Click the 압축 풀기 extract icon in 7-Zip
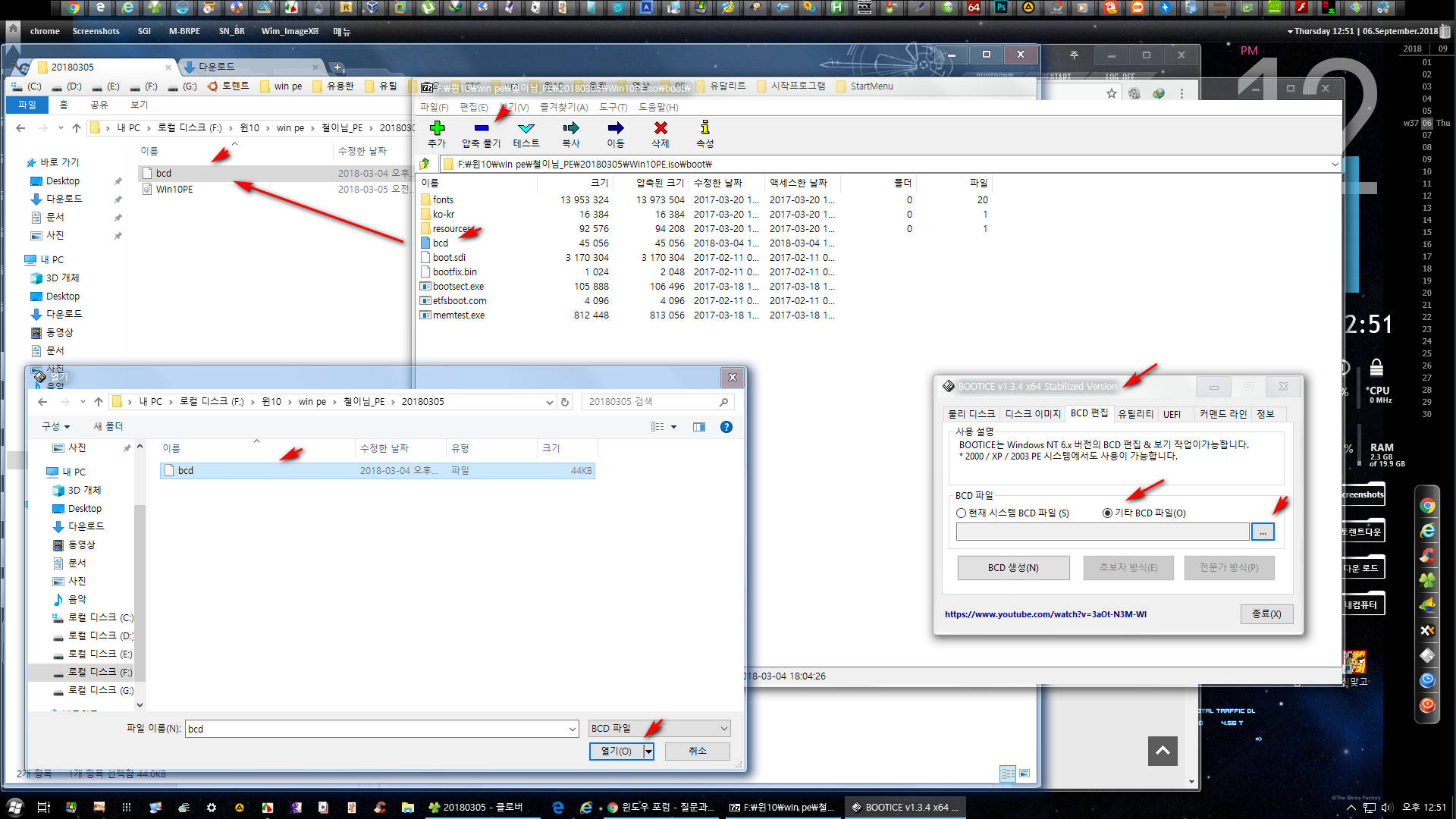 point(481,128)
